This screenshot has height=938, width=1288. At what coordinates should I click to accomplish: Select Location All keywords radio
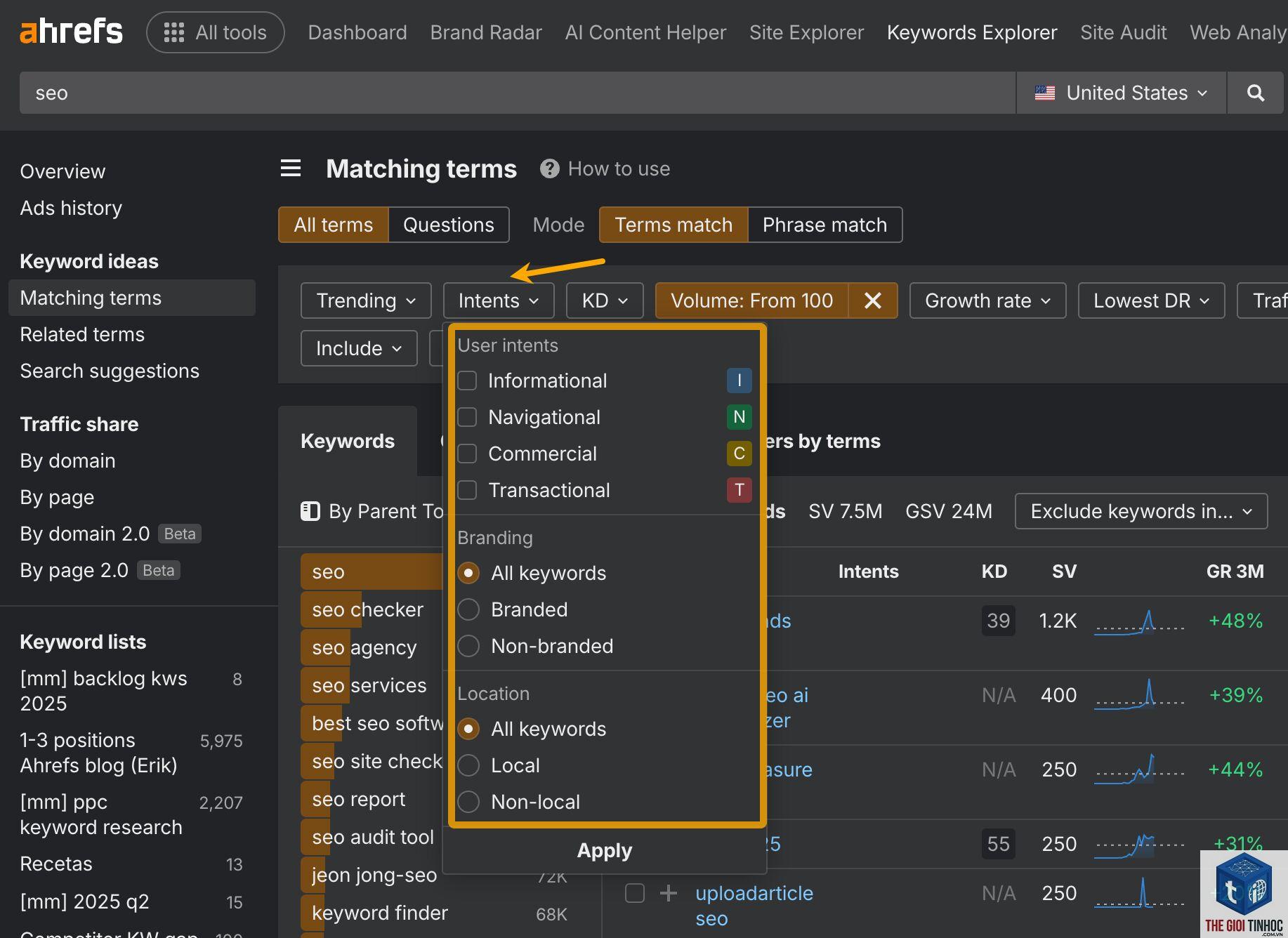468,729
